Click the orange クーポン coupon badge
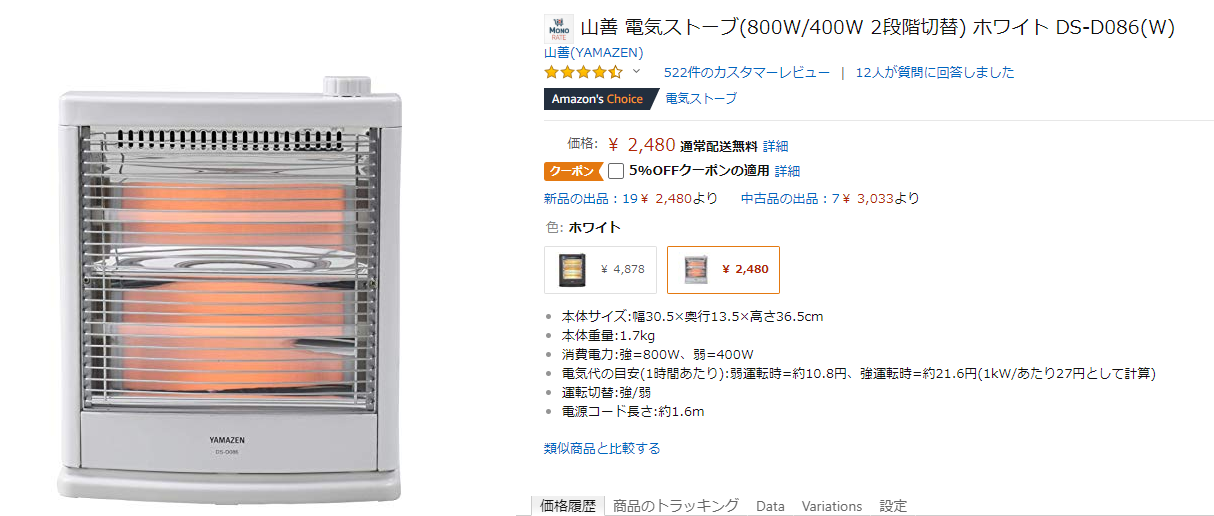The height and width of the screenshot is (516, 1214). pyautogui.click(x=573, y=171)
